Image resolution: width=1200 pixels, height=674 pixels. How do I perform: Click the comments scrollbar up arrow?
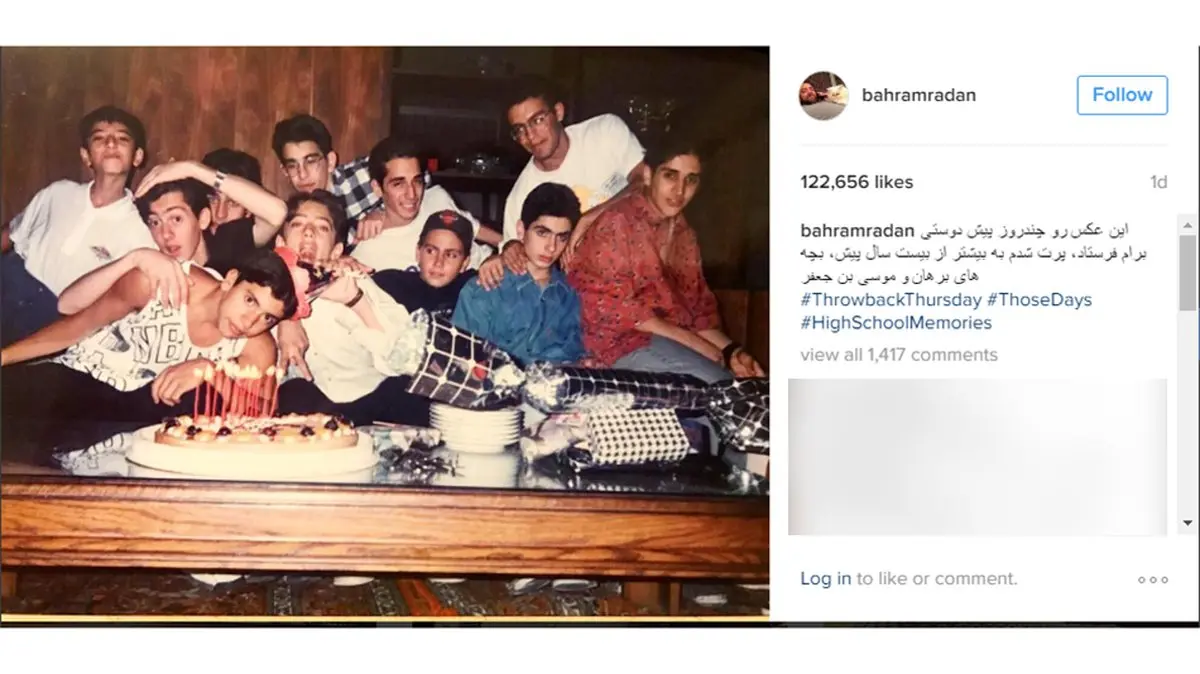tap(1186, 223)
